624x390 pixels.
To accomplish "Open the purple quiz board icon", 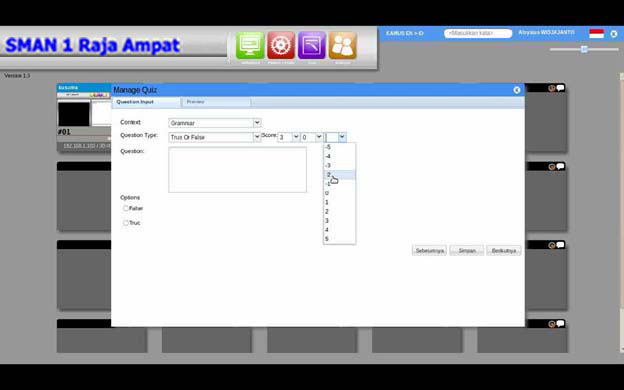I will [x=312, y=45].
